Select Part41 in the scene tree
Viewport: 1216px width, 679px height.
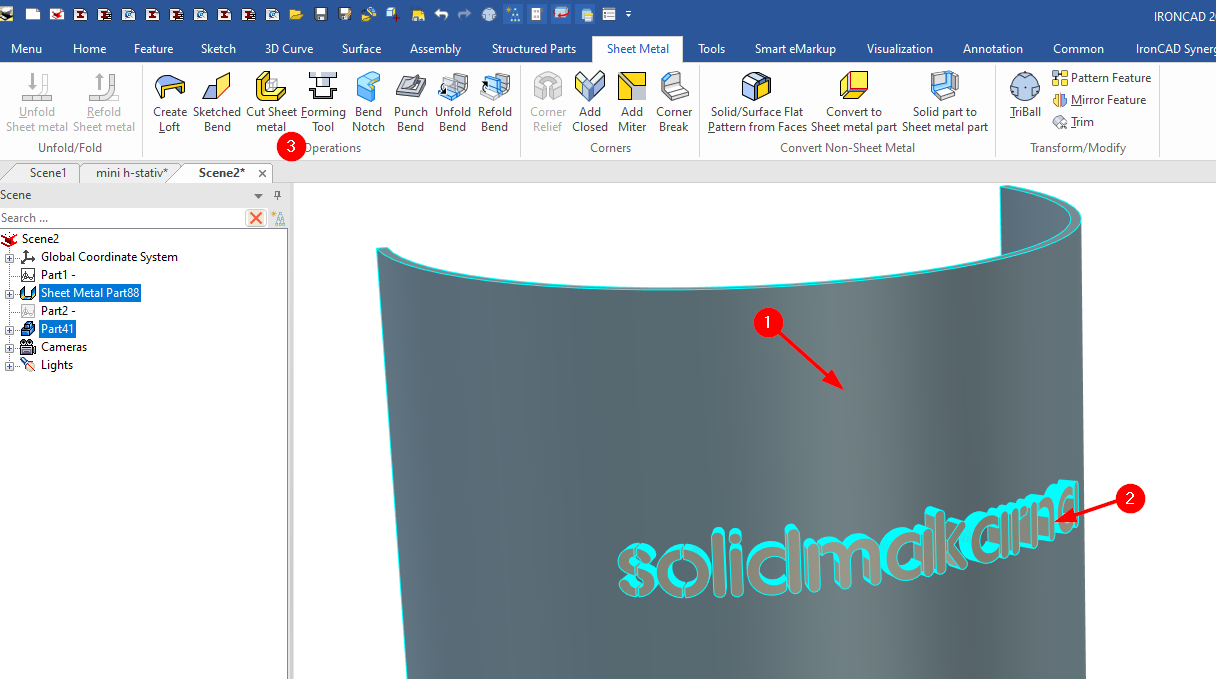coord(58,329)
